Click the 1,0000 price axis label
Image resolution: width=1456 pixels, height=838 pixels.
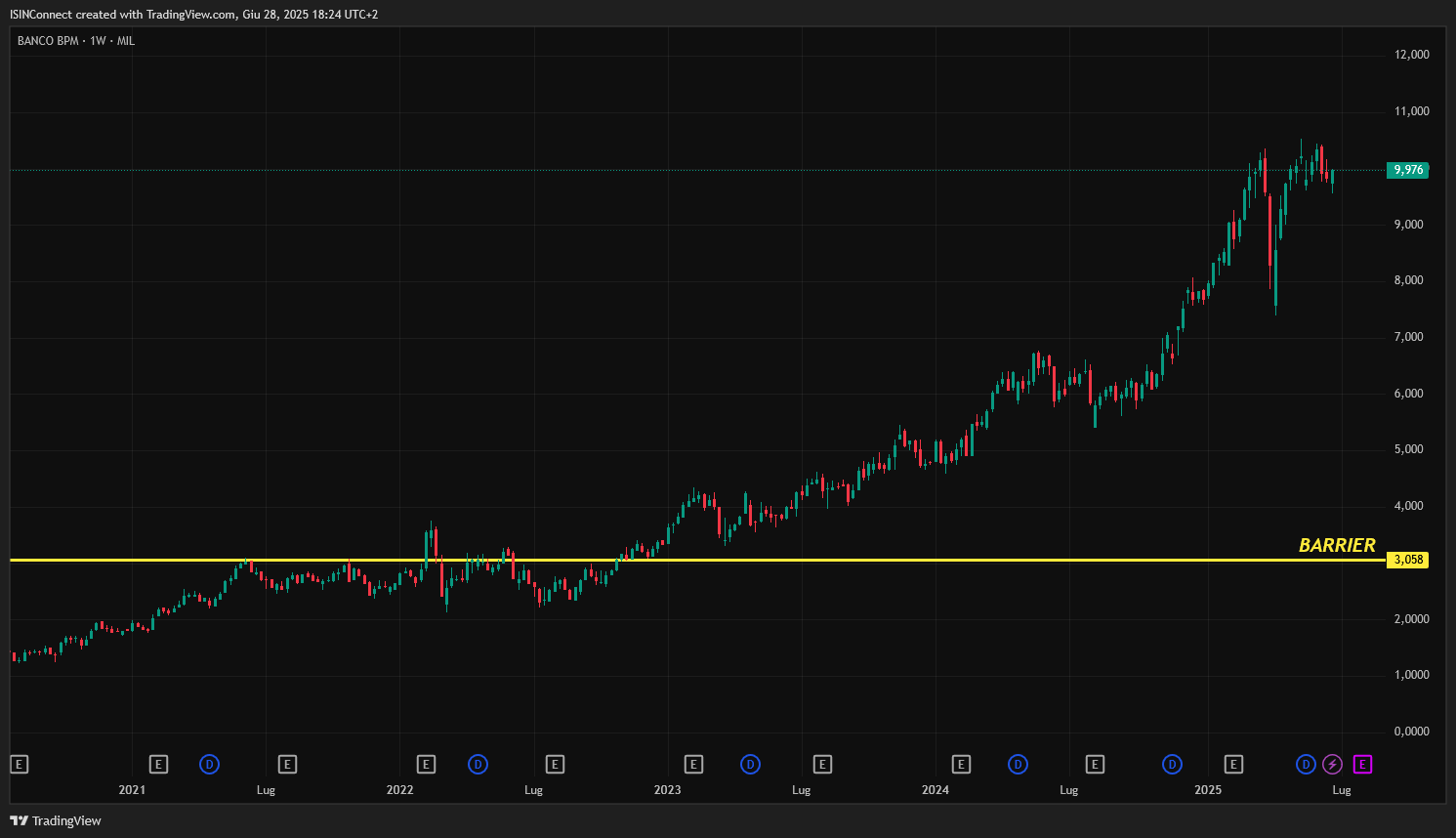click(1412, 675)
